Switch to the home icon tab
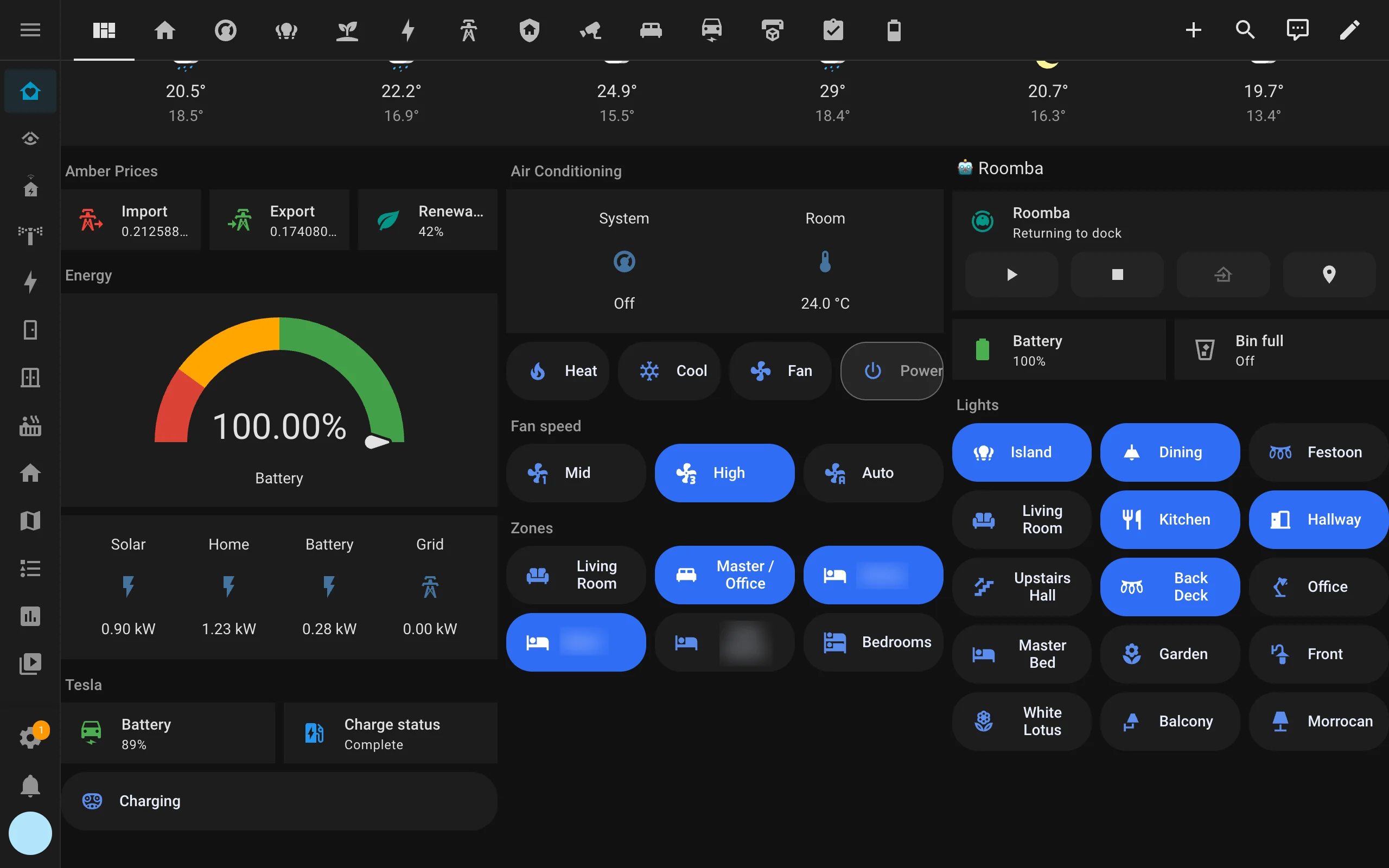The width and height of the screenshot is (1389, 868). click(x=165, y=30)
